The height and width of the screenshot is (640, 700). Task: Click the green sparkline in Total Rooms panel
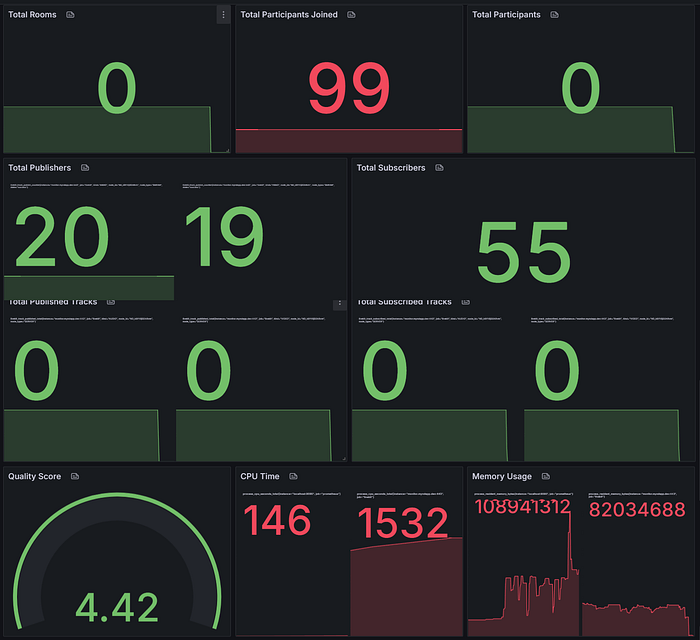click(x=107, y=129)
